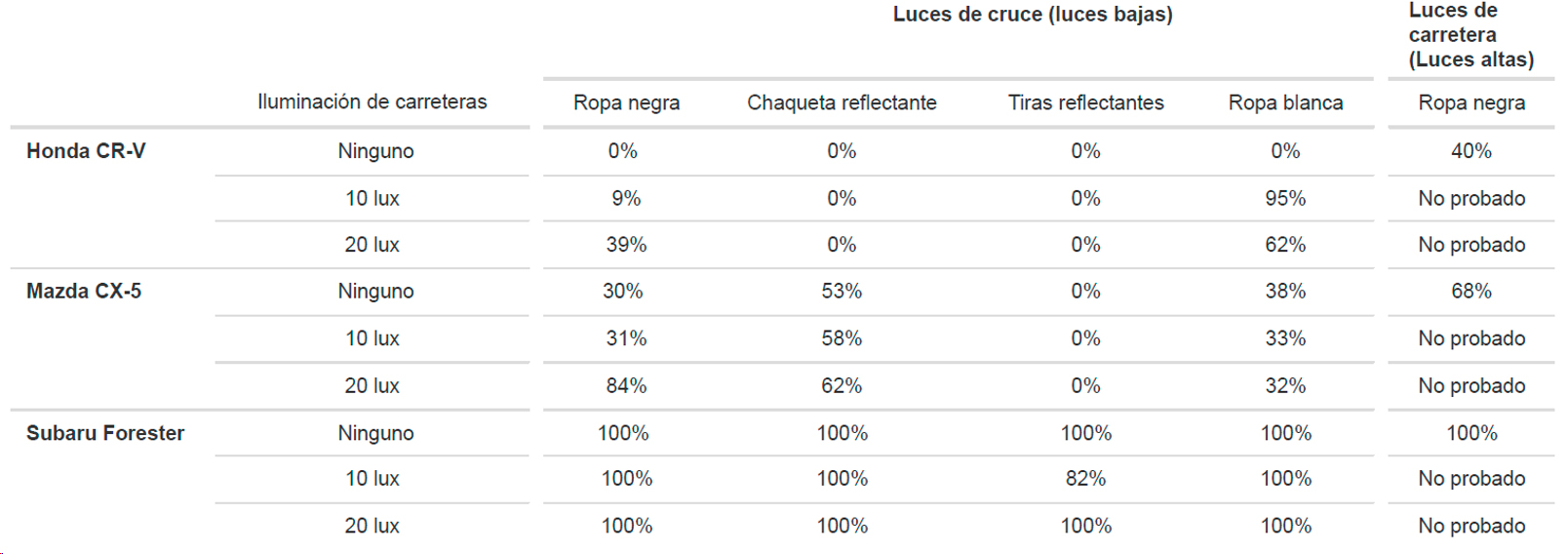The width and height of the screenshot is (1568, 554).
Task: Select the 38% Ropa blanca cell
Action: click(x=1285, y=292)
